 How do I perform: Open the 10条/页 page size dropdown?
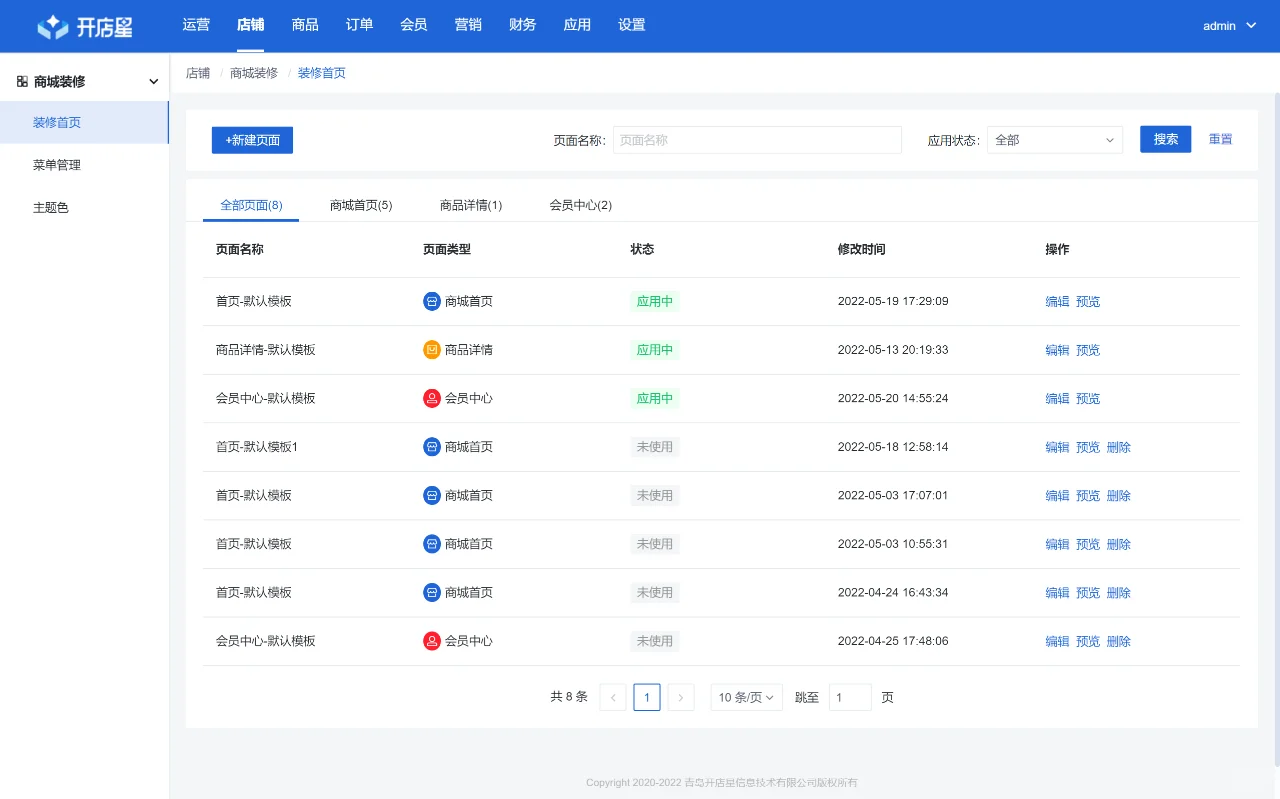(x=746, y=697)
